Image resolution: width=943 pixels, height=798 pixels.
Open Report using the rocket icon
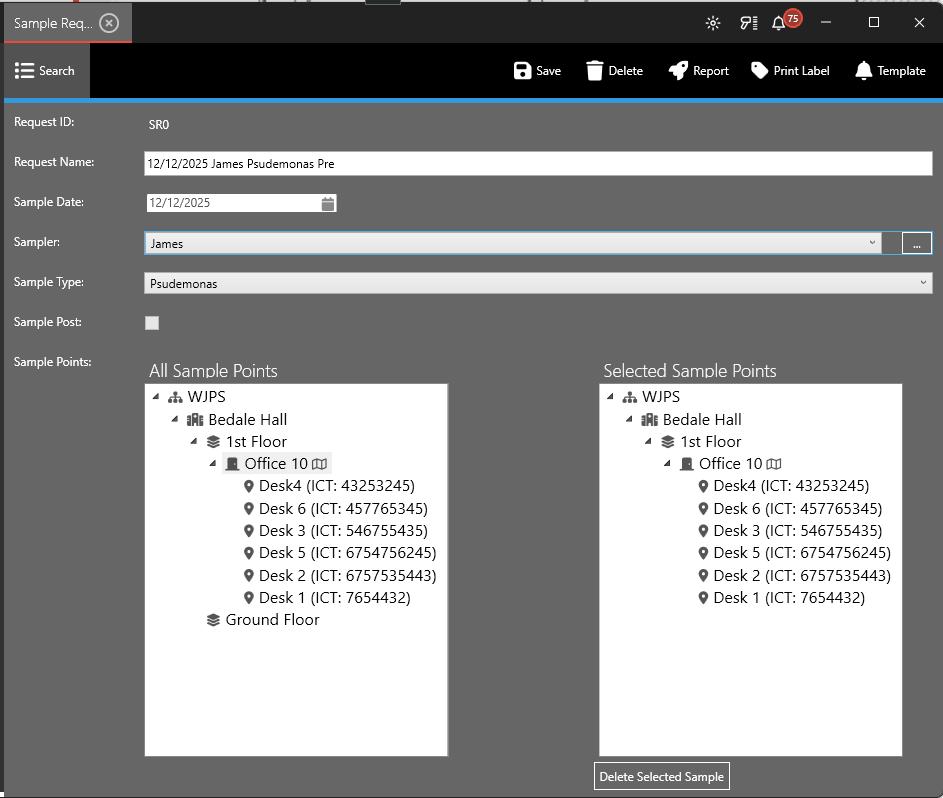(x=678, y=70)
